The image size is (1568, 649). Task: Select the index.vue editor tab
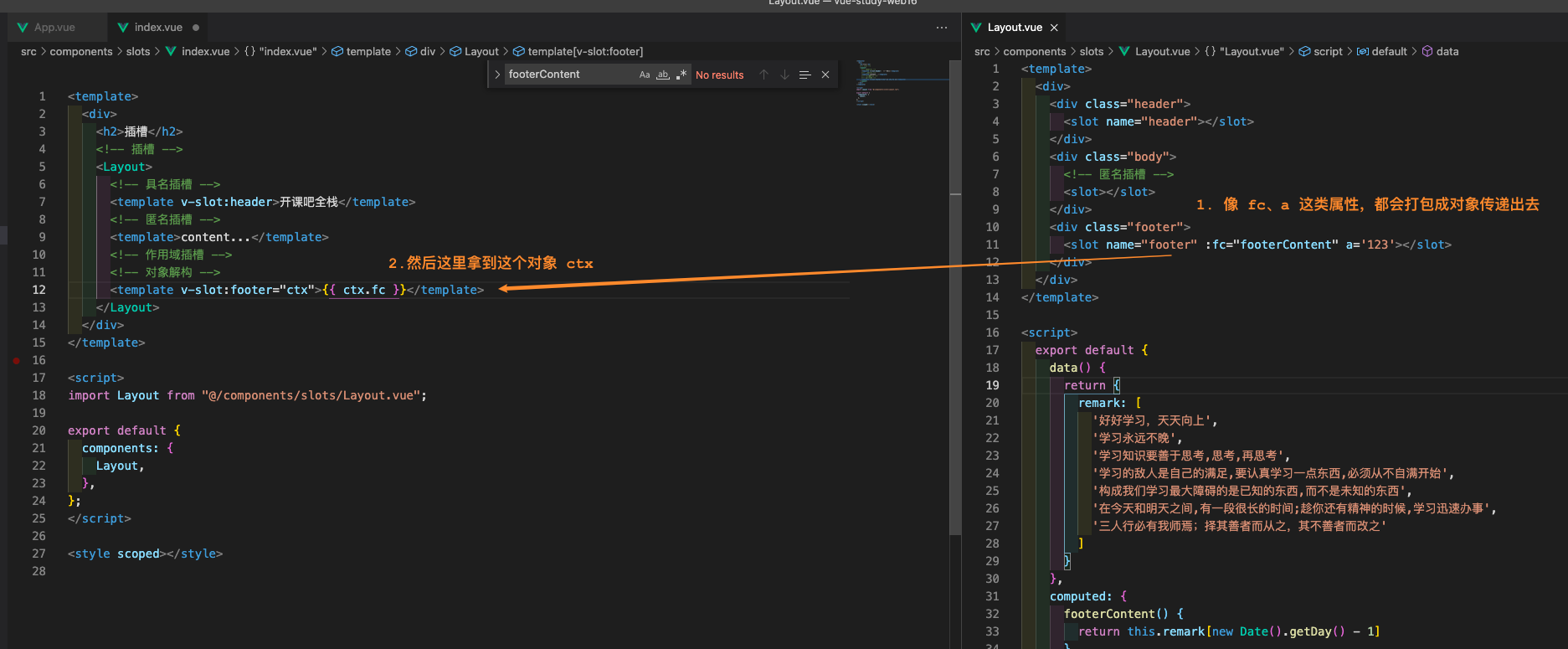click(x=158, y=28)
